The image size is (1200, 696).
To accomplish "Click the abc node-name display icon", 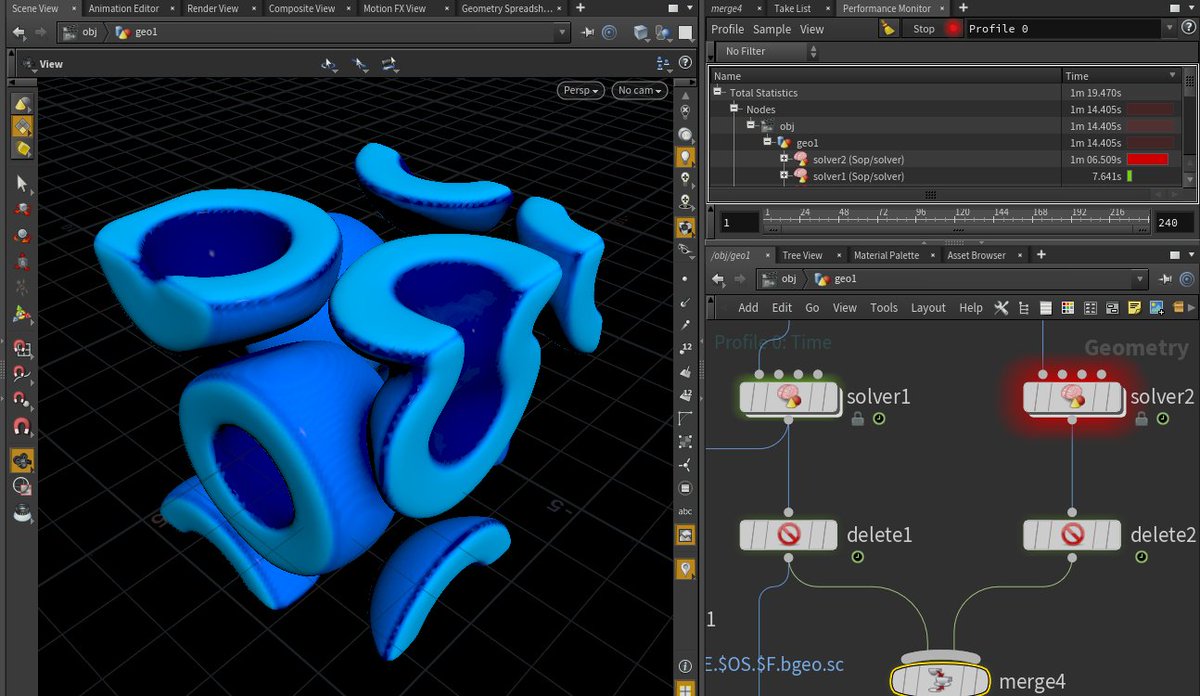I will coord(685,510).
